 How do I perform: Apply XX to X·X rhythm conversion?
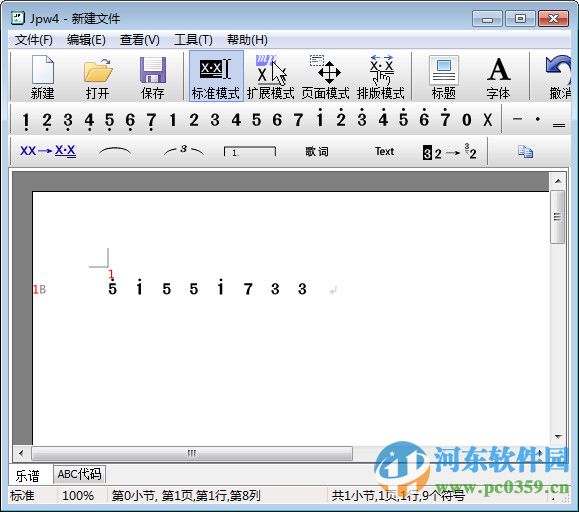click(48, 151)
